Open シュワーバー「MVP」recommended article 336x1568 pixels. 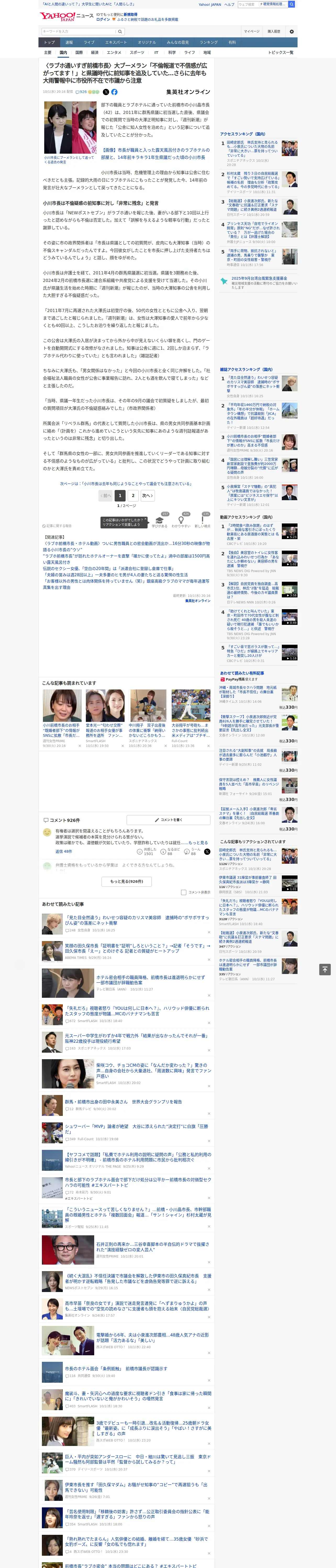pyautogui.click(x=137, y=1129)
